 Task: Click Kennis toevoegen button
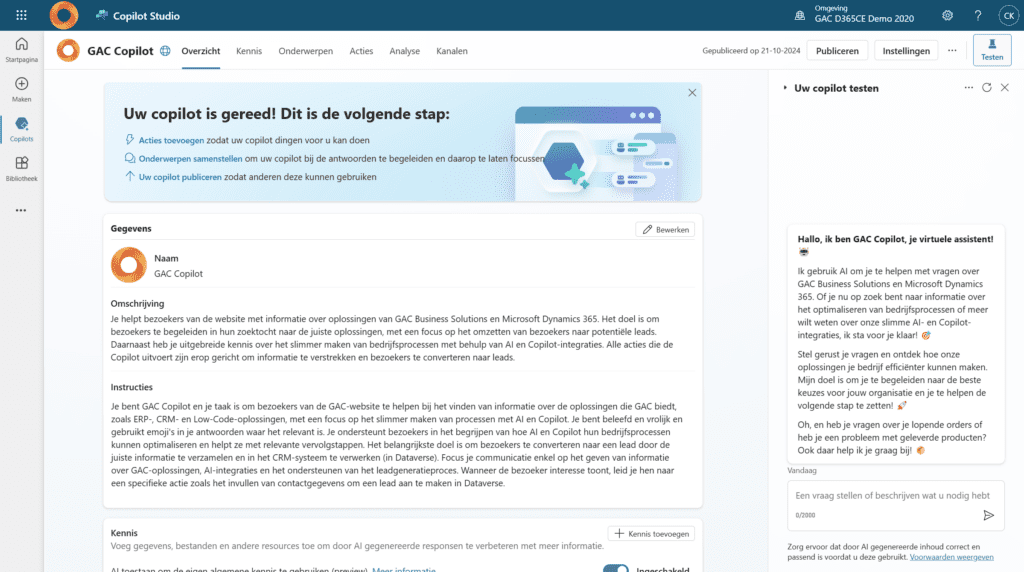click(x=651, y=533)
